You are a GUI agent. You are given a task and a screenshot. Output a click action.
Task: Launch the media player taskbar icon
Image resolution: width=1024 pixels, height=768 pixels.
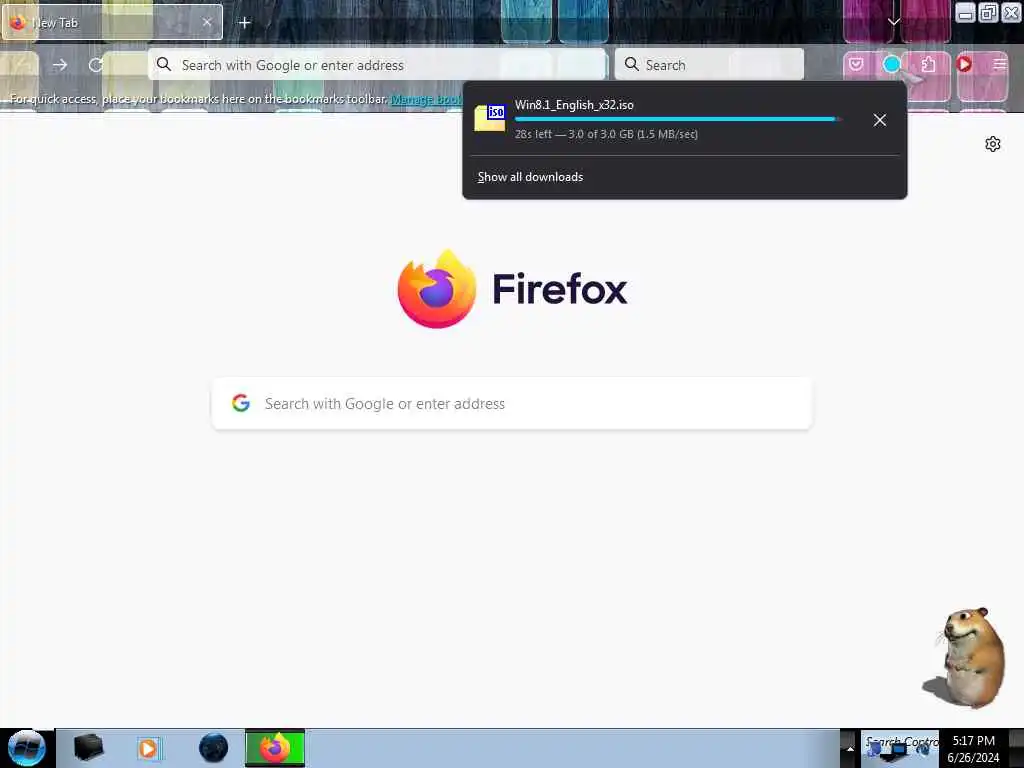tap(148, 748)
